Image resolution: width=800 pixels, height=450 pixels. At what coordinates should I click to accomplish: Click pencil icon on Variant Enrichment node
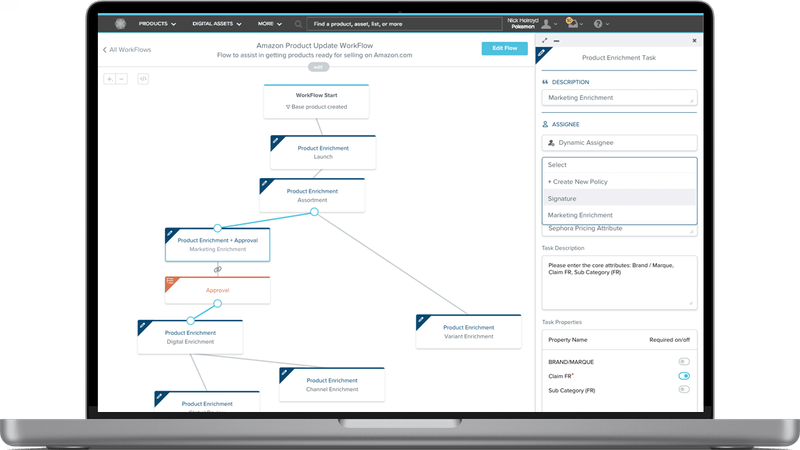pos(421,320)
